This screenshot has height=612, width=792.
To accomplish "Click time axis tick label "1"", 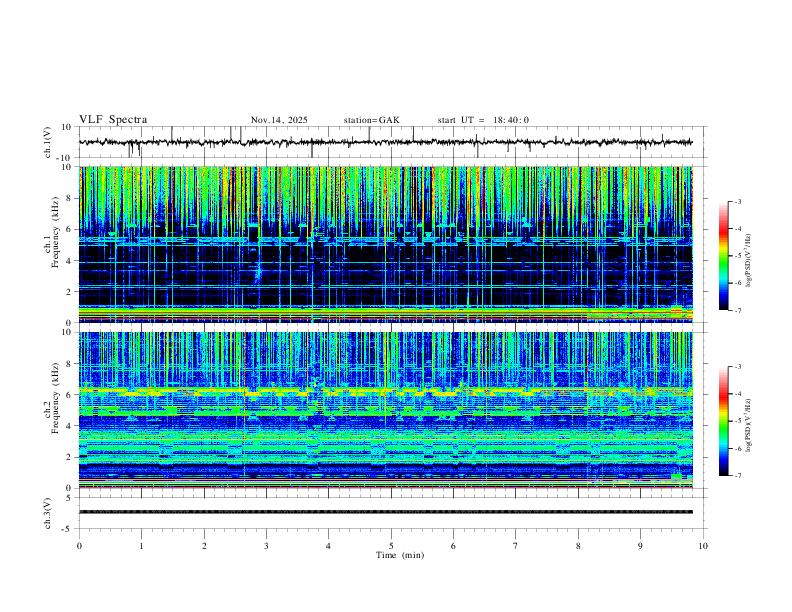I will (x=142, y=546).
